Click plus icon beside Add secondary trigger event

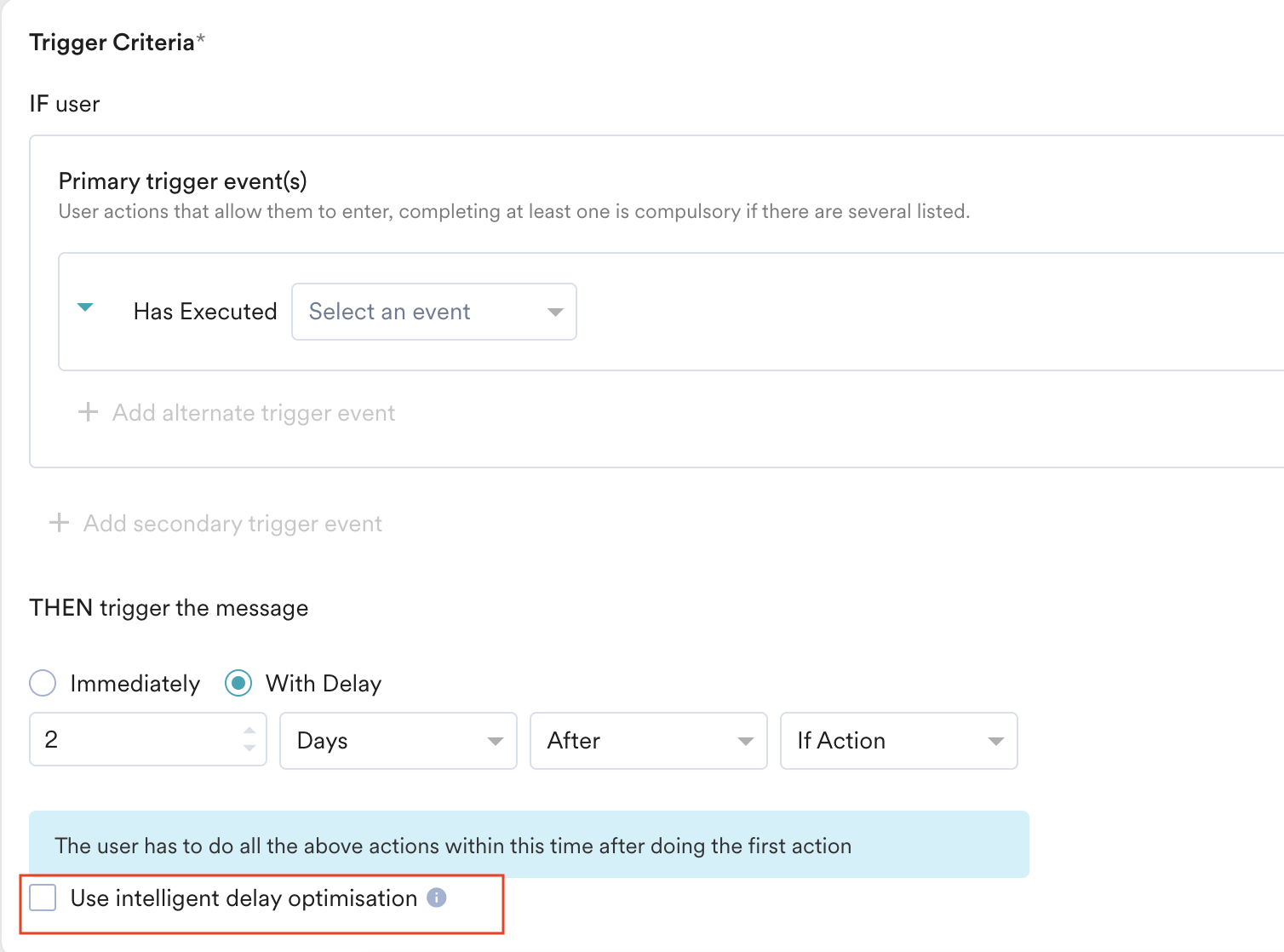59,523
